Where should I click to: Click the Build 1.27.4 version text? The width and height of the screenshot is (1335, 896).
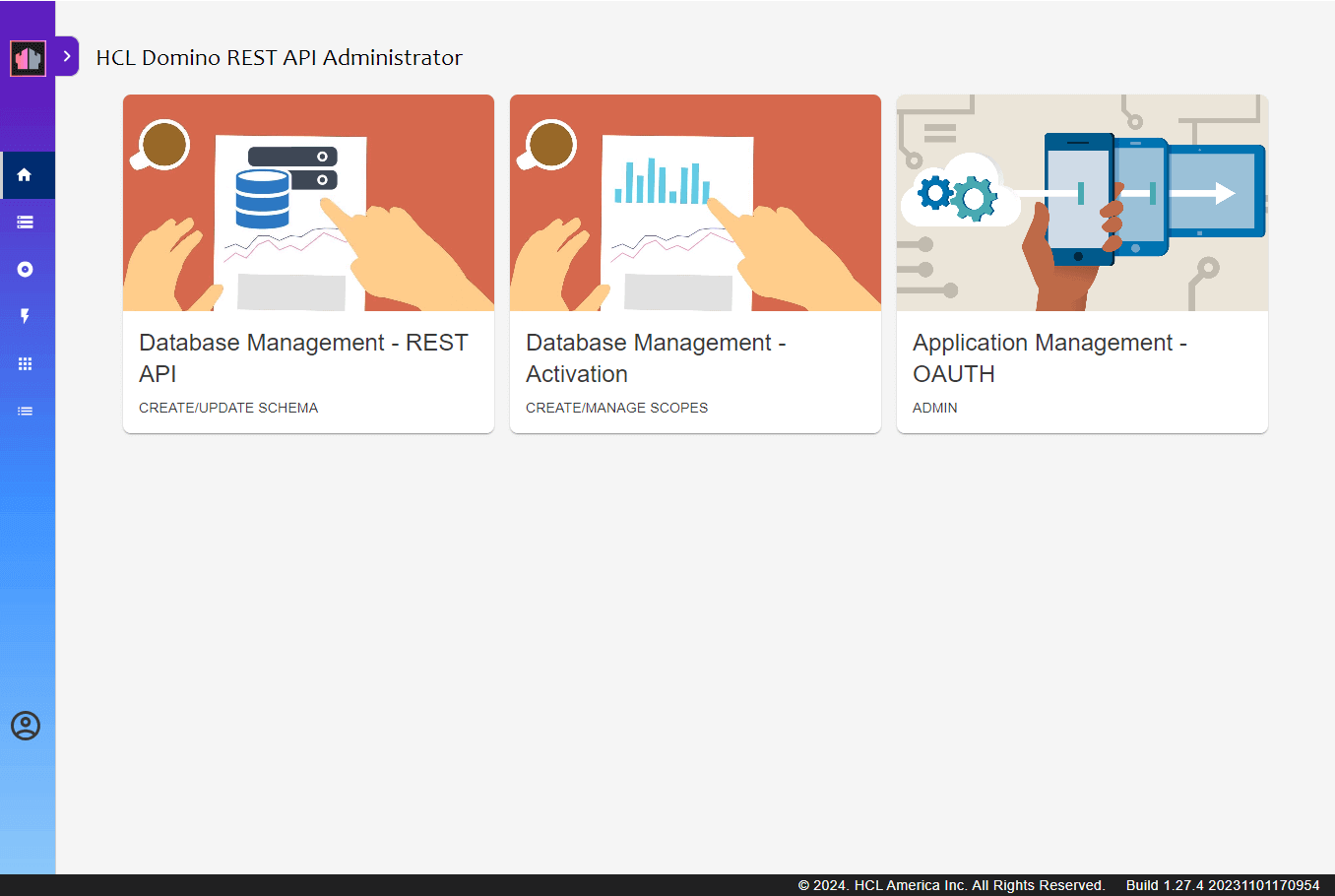[x=1223, y=885]
